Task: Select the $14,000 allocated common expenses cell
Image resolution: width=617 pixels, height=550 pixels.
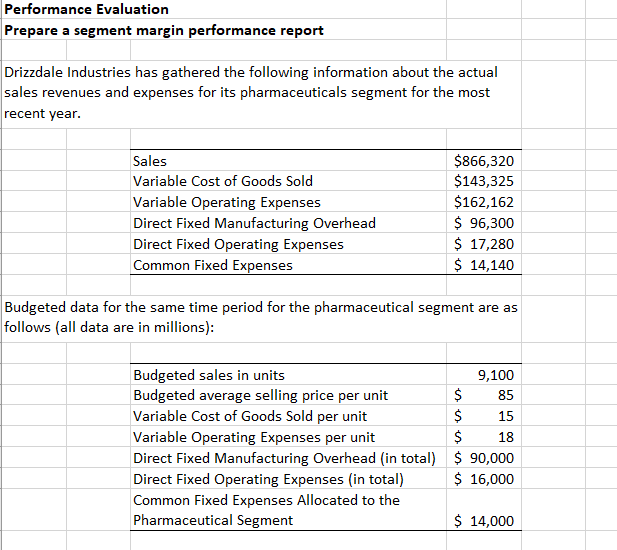Action: [484, 509]
